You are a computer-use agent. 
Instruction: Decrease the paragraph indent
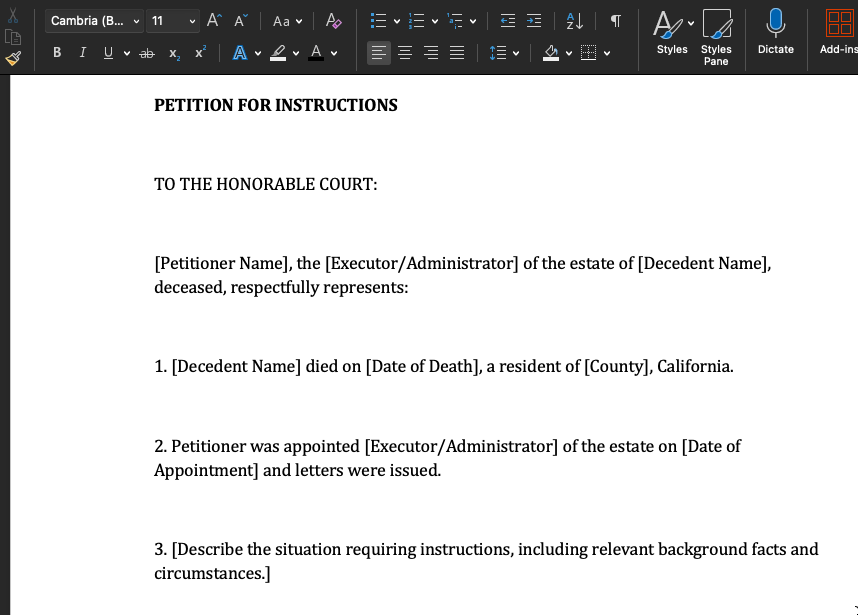(508, 21)
